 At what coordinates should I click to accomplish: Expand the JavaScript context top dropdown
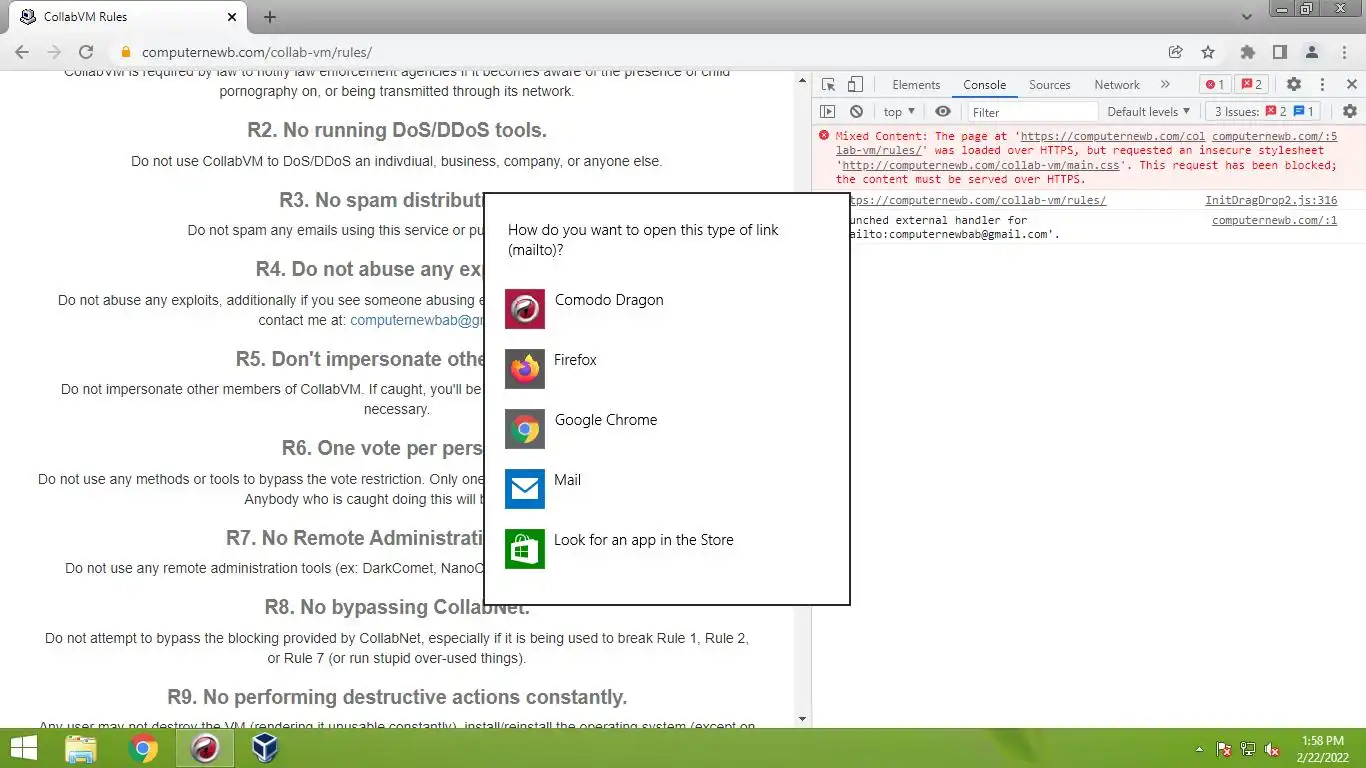click(900, 112)
